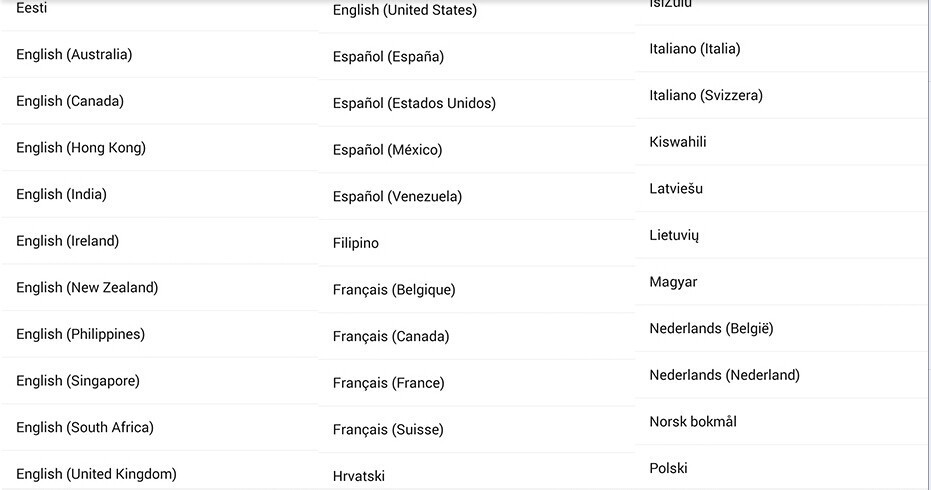
Task: Select English (Hong Kong) option
Action: (81, 148)
